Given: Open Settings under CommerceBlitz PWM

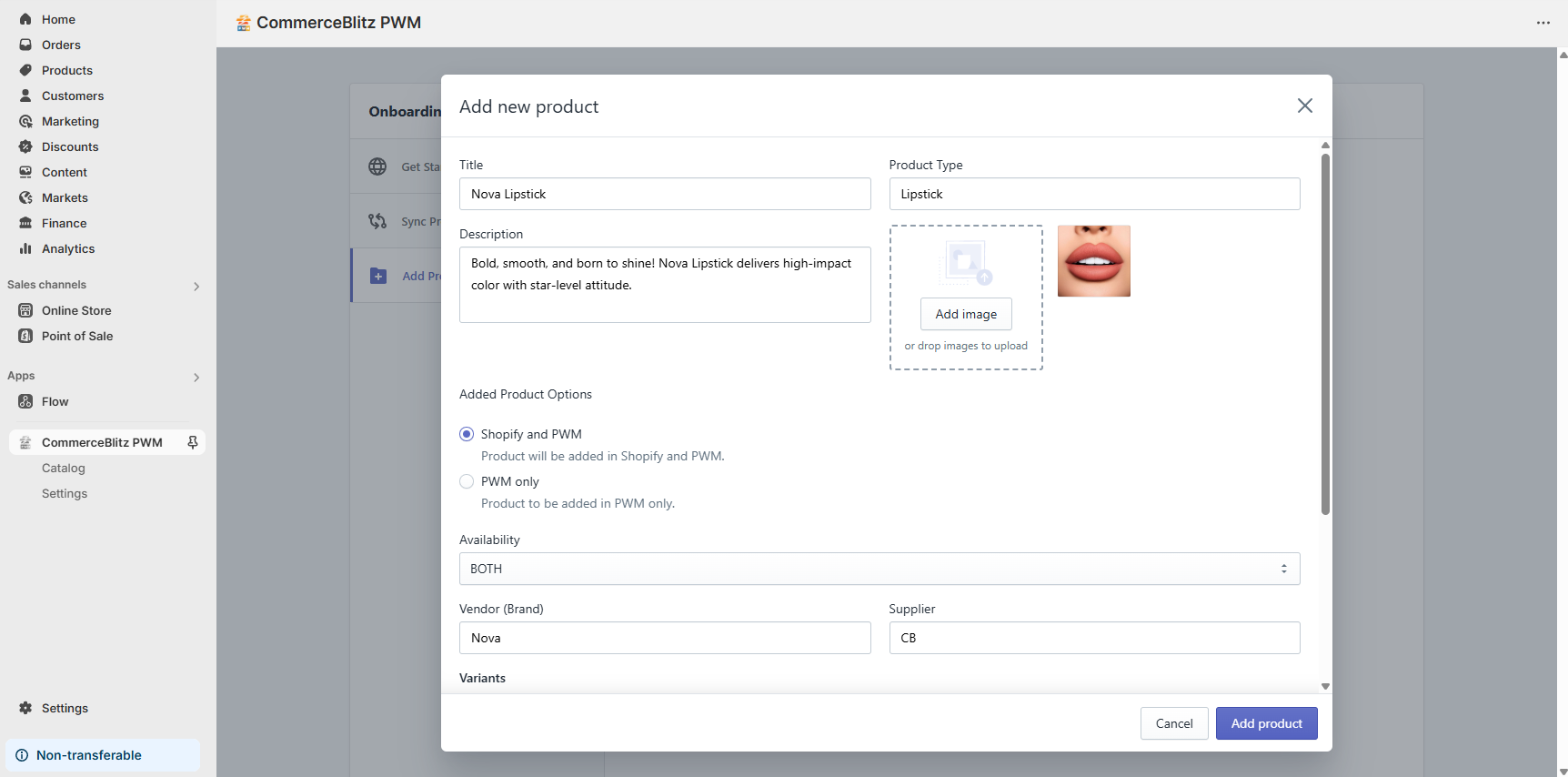Looking at the screenshot, I should [x=65, y=493].
